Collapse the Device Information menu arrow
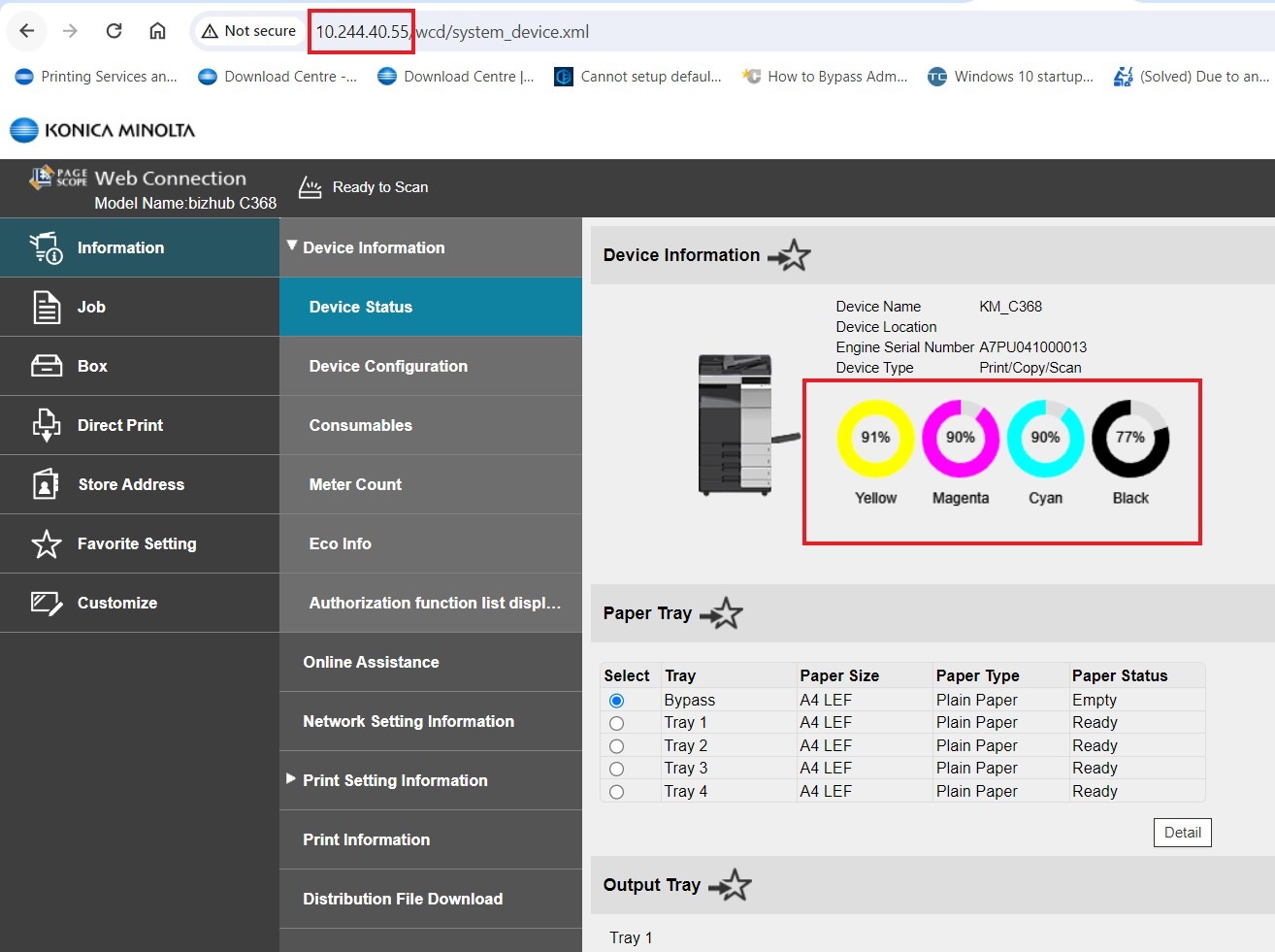Viewport: 1275px width, 952px height. pos(292,246)
